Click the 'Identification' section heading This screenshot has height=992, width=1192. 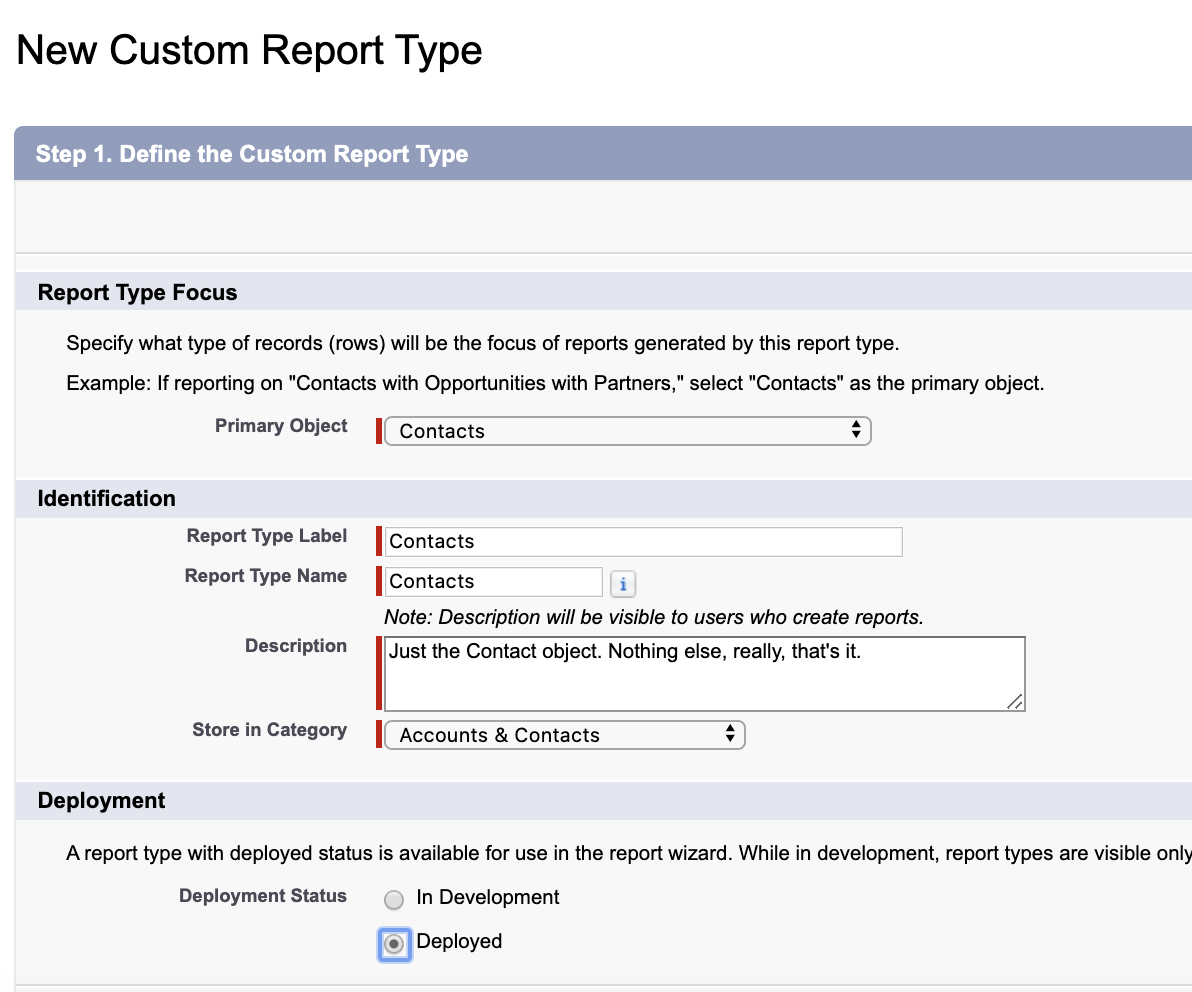(x=106, y=499)
